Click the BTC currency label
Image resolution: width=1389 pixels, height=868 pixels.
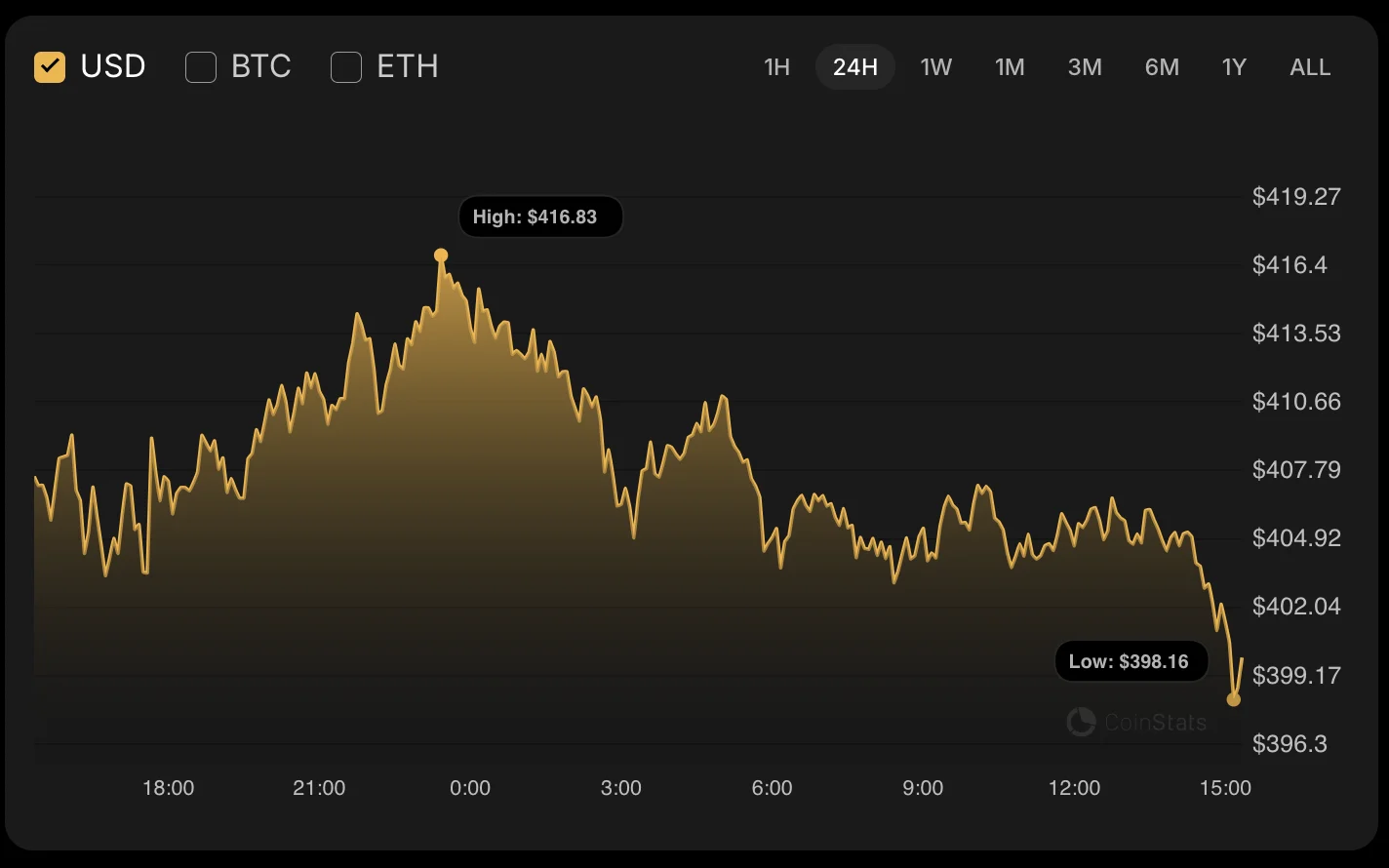(261, 66)
